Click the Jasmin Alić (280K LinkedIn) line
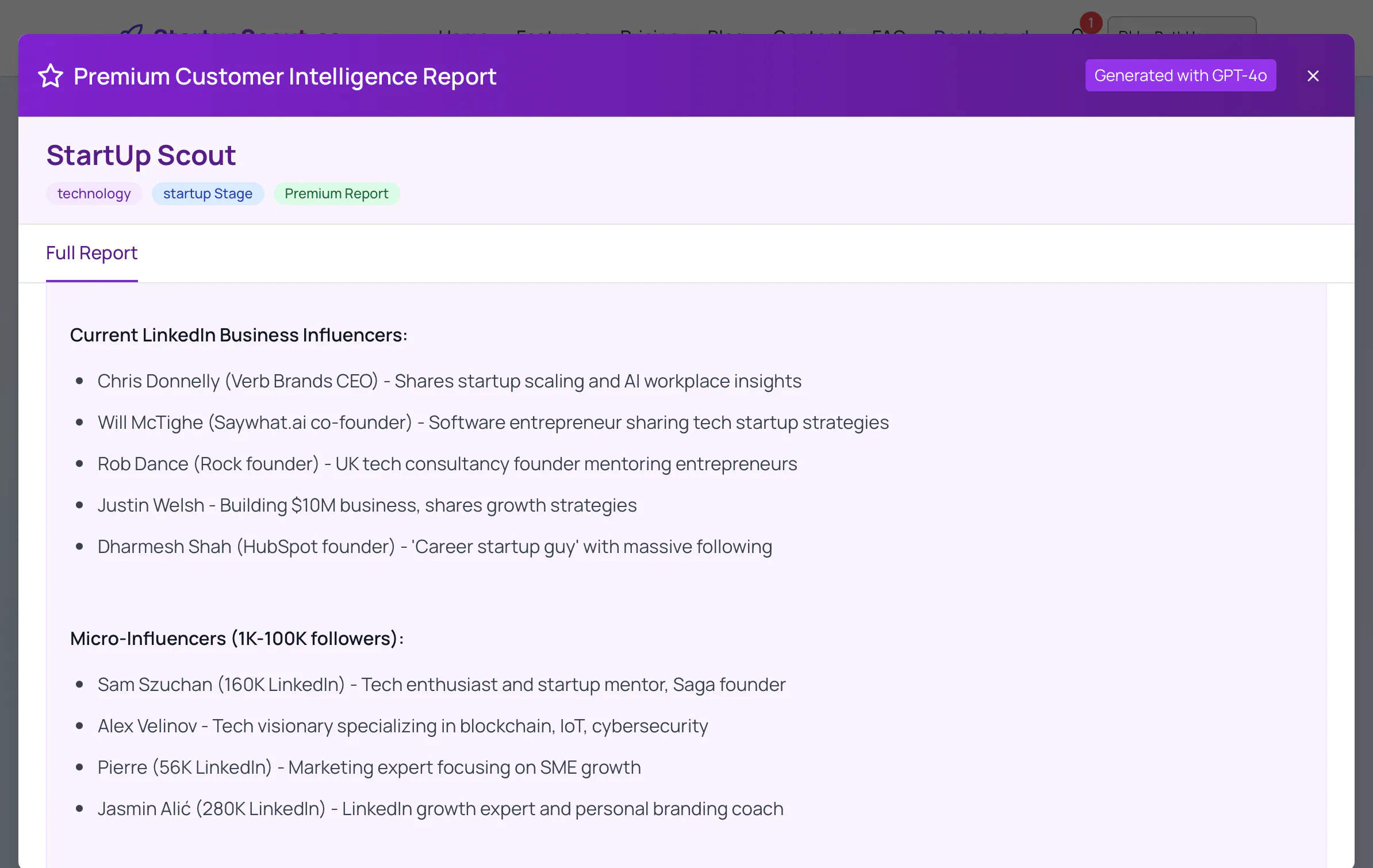Screen dimensions: 1373x868 [440, 808]
